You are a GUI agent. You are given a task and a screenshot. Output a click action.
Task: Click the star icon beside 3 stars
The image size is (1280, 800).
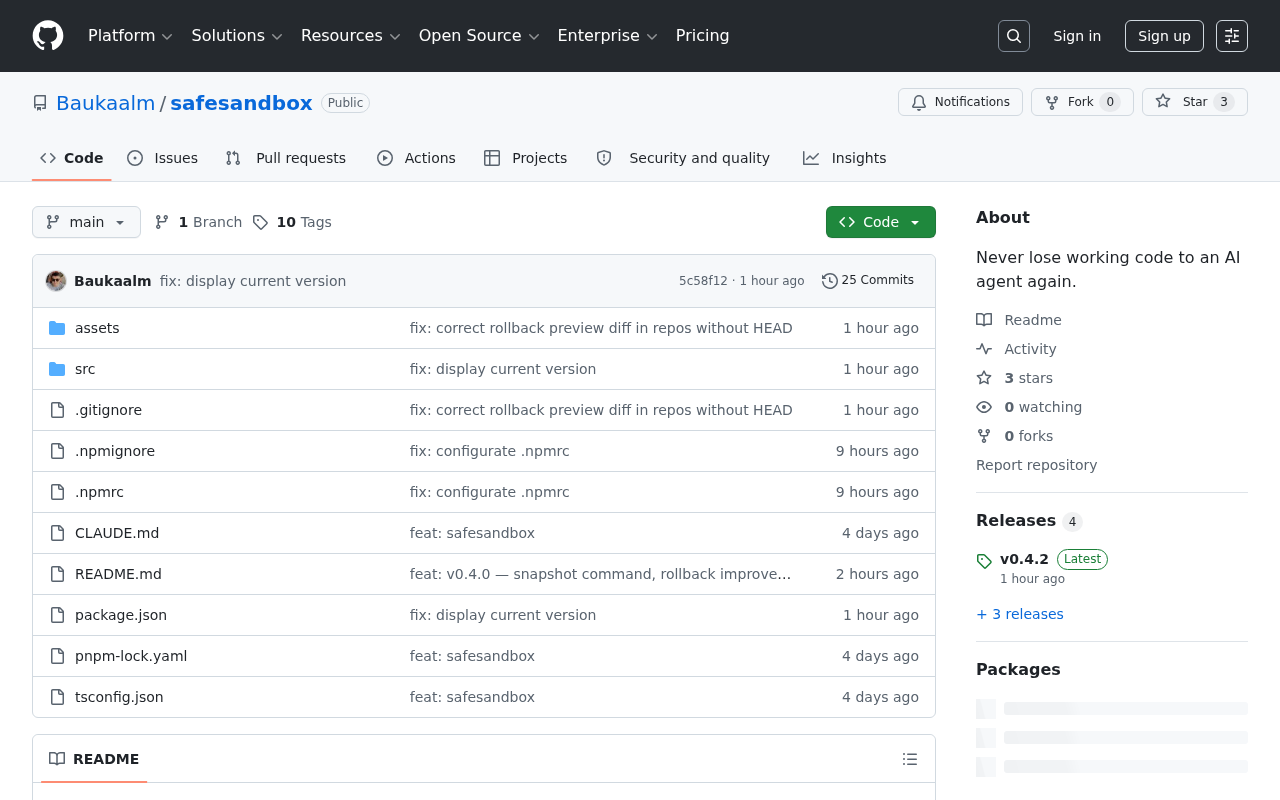coord(984,378)
